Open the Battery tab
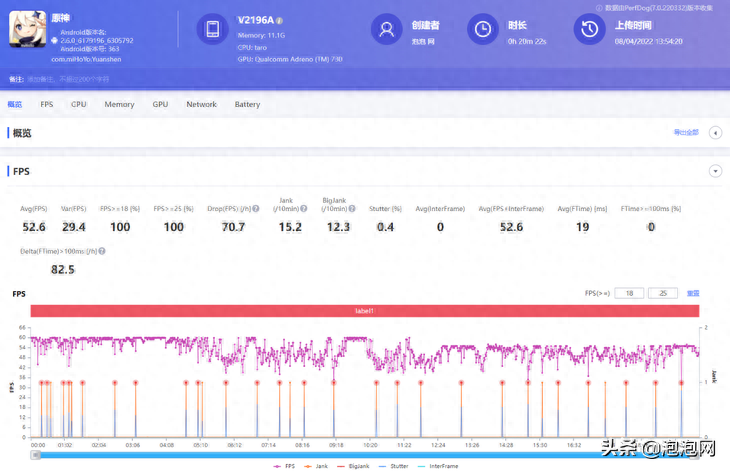 [x=247, y=104]
